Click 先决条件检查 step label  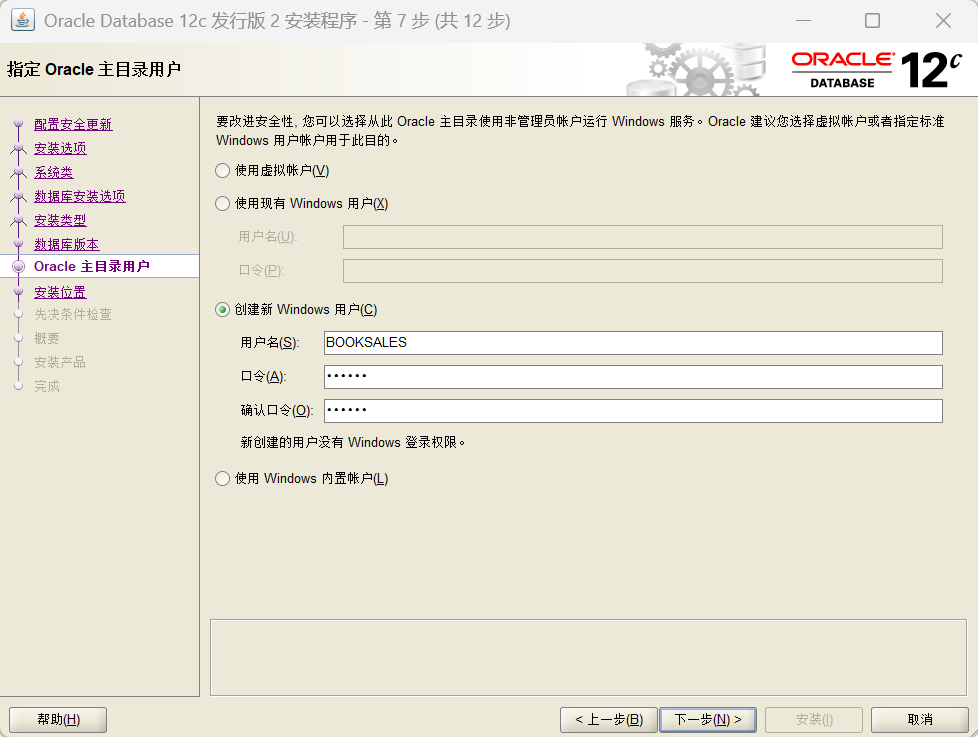click(73, 314)
